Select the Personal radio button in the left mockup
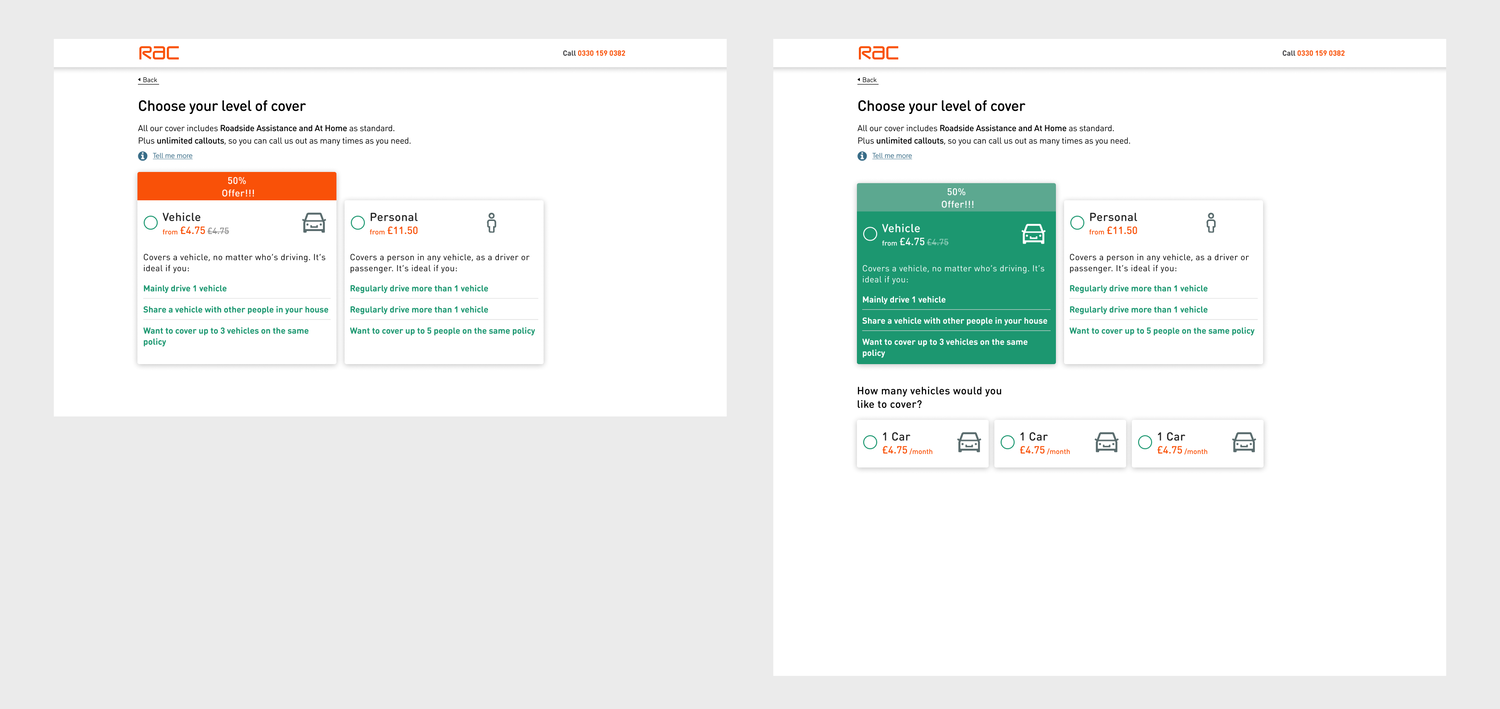Viewport: 1500px width, 709px height. [358, 223]
